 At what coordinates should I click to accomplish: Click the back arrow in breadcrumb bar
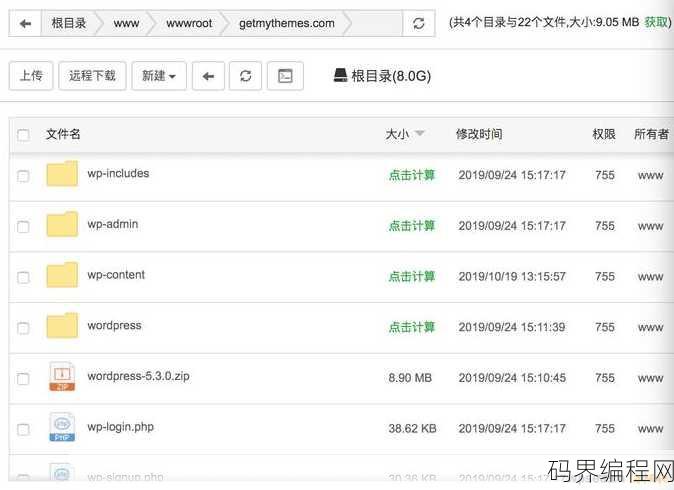(x=25, y=23)
